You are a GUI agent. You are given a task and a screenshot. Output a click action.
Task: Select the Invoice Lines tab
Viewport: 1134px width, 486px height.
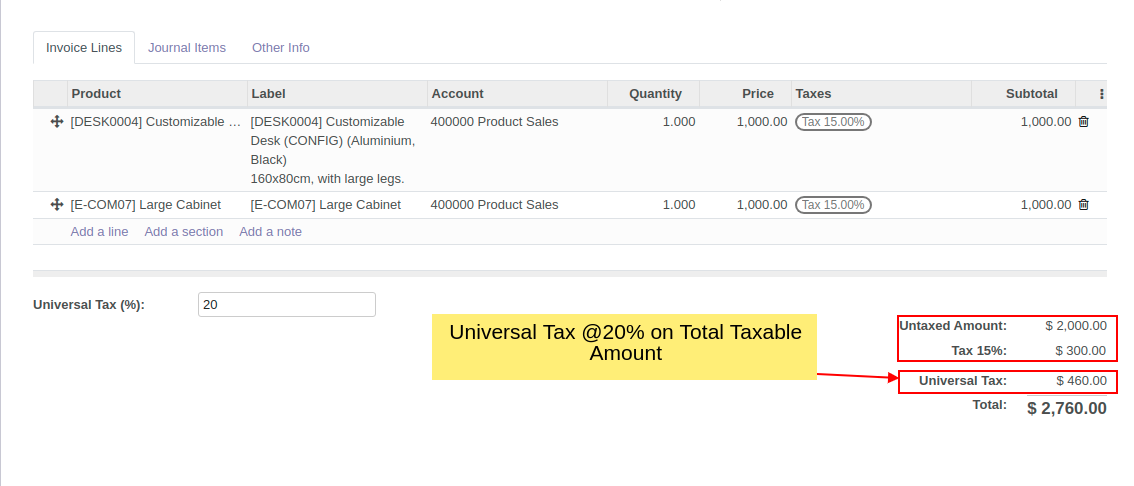click(84, 48)
